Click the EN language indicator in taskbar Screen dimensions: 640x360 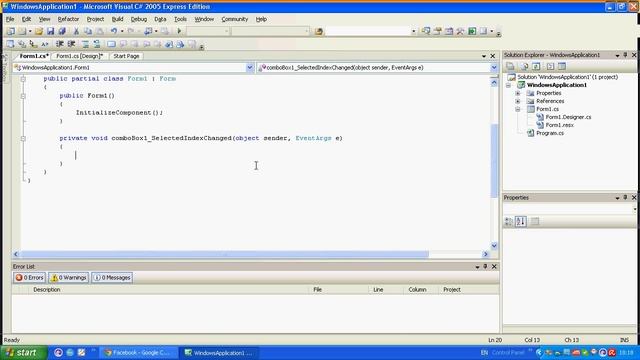[484, 353]
